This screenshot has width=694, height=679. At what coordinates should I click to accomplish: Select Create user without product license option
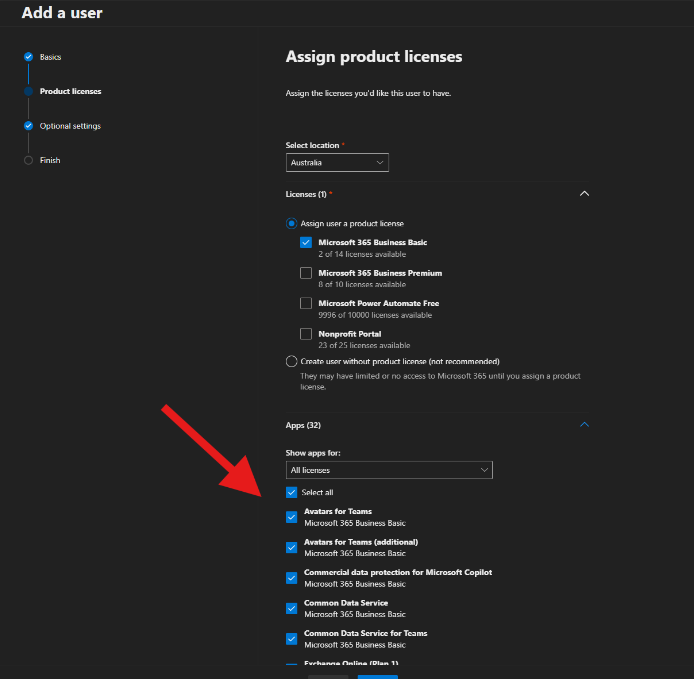coord(291,362)
